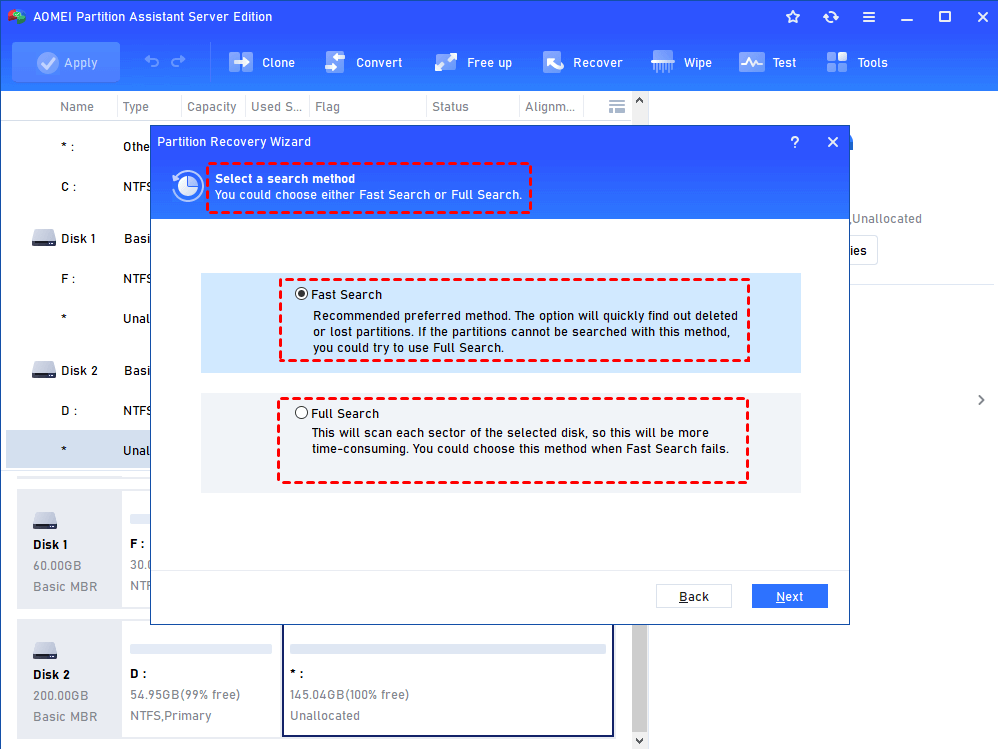Select the highlighted unallocated row under Disk 2
Image resolution: width=998 pixels, height=749 pixels.
[x=78, y=450]
